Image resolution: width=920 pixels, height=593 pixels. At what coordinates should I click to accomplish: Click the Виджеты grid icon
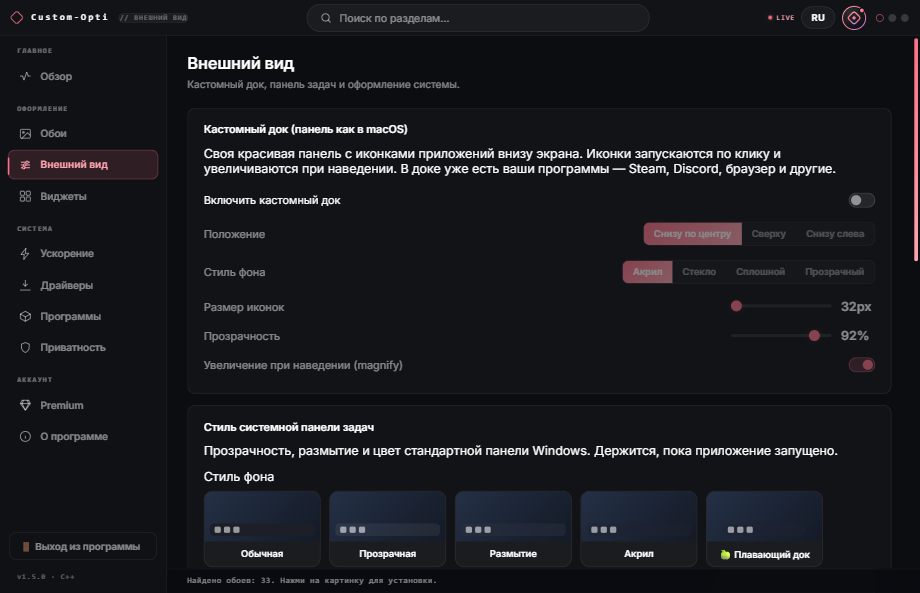tap(25, 196)
